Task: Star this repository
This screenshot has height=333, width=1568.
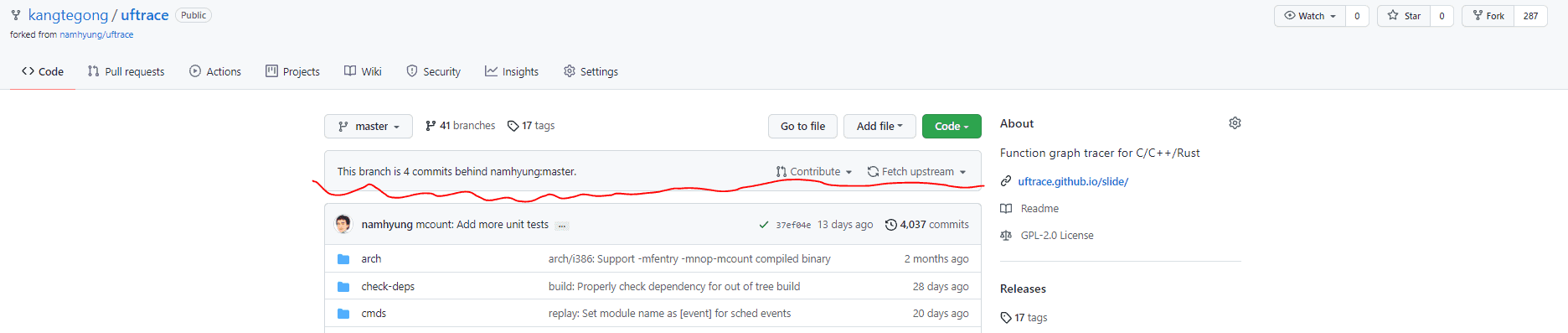Action: pyautogui.click(x=1404, y=16)
